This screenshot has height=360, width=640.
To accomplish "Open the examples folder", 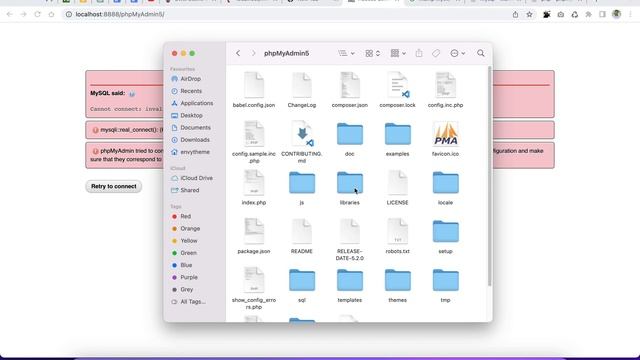I will 398,134.
